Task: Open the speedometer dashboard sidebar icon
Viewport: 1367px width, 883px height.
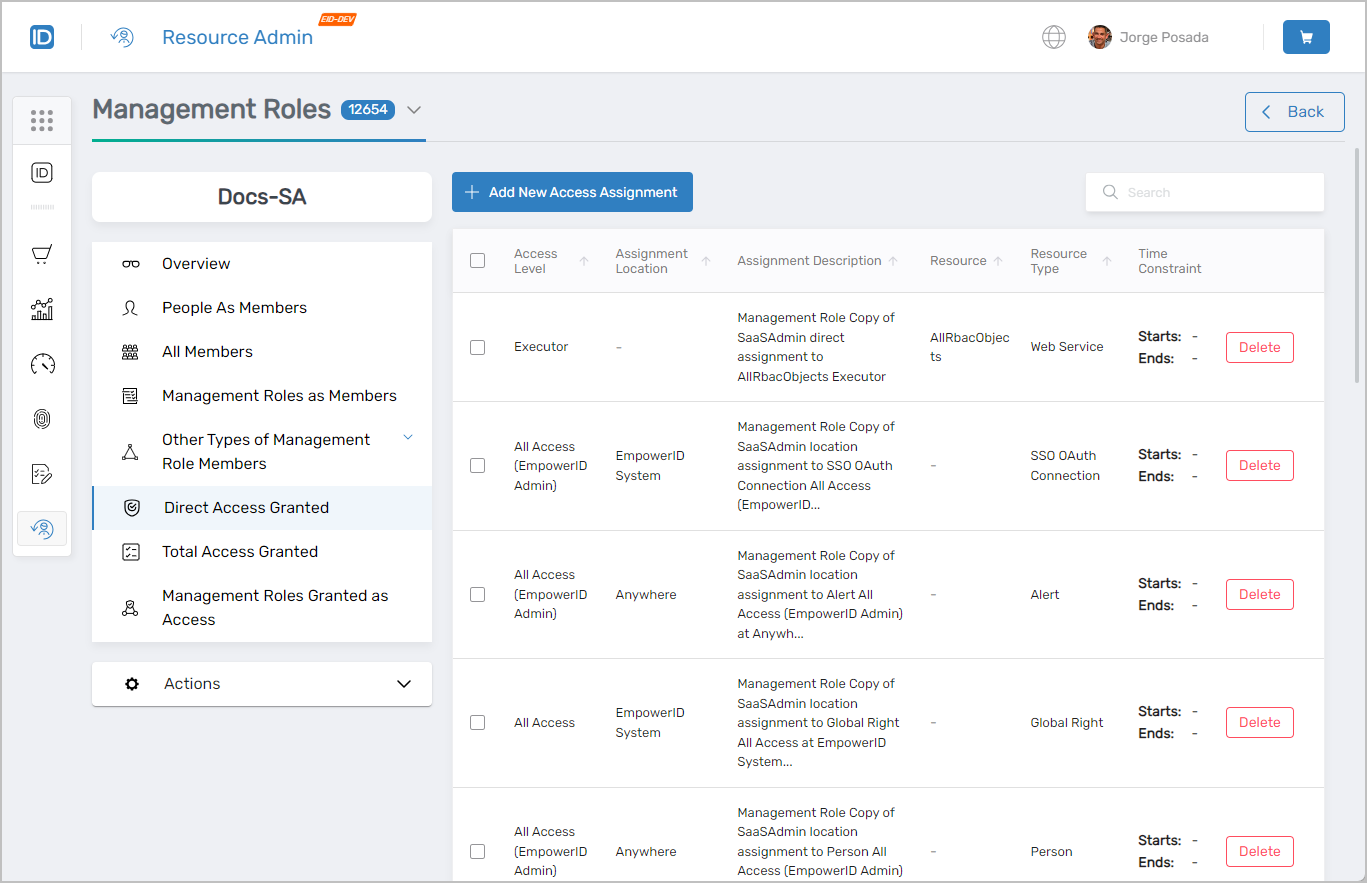Action: [x=42, y=364]
